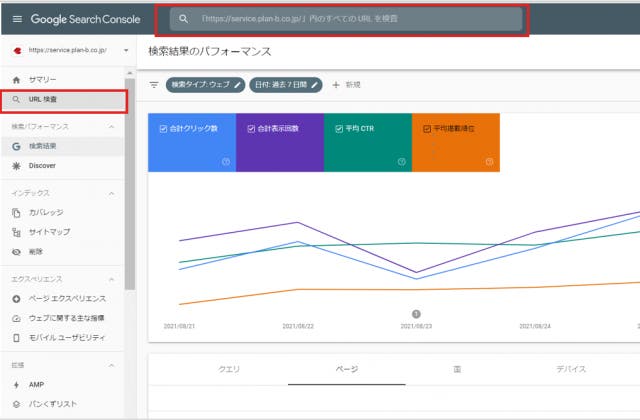640x420 pixels.
Task: Open Discover report
Action: (x=63, y=166)
